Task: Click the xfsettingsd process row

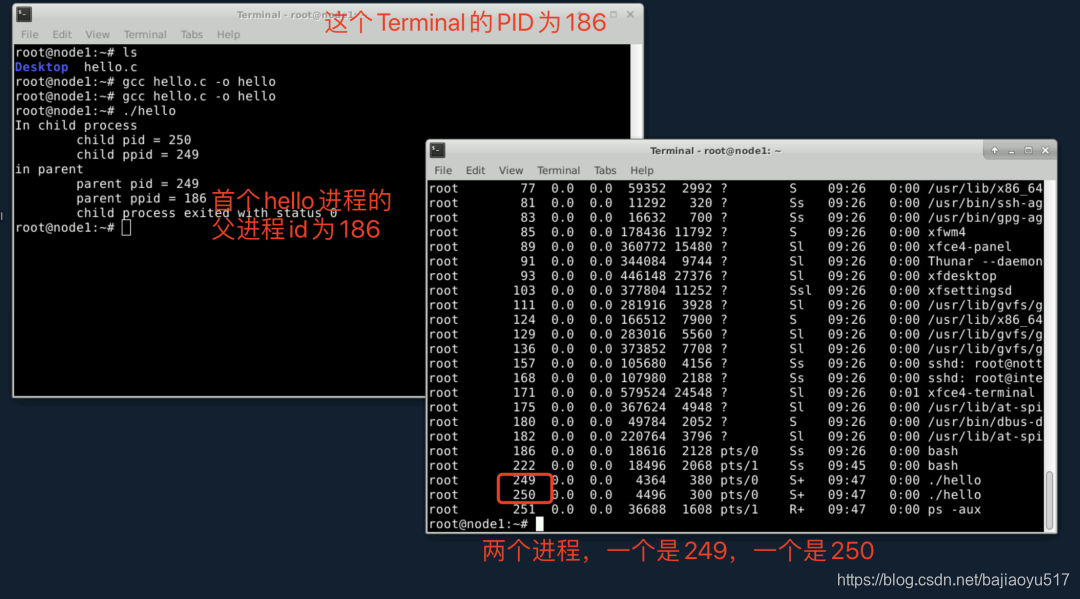Action: point(736,291)
